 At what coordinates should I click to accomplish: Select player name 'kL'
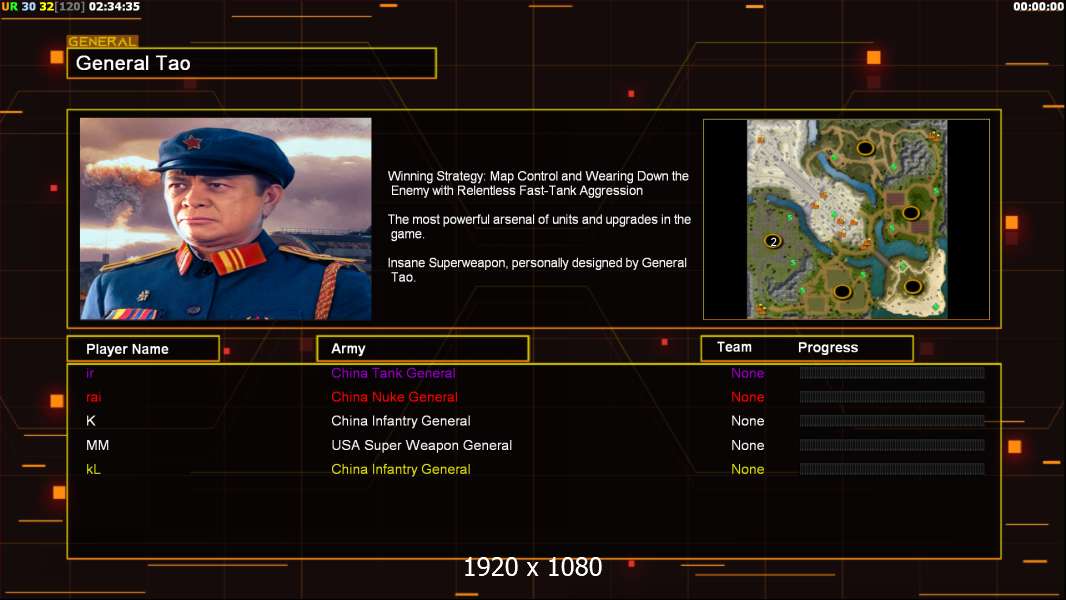point(93,469)
